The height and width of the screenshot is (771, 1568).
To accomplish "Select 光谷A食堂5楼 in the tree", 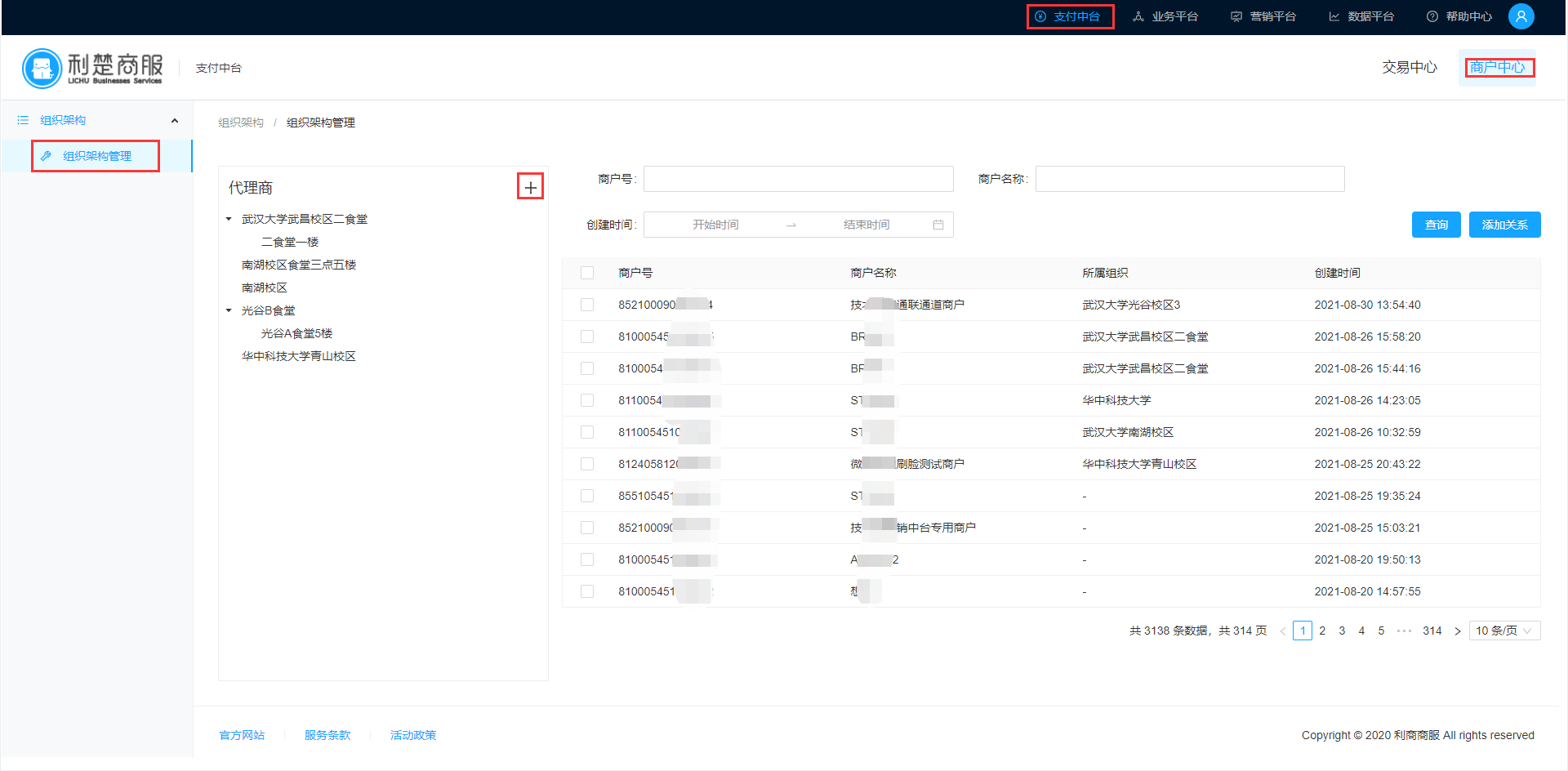I will tap(296, 333).
